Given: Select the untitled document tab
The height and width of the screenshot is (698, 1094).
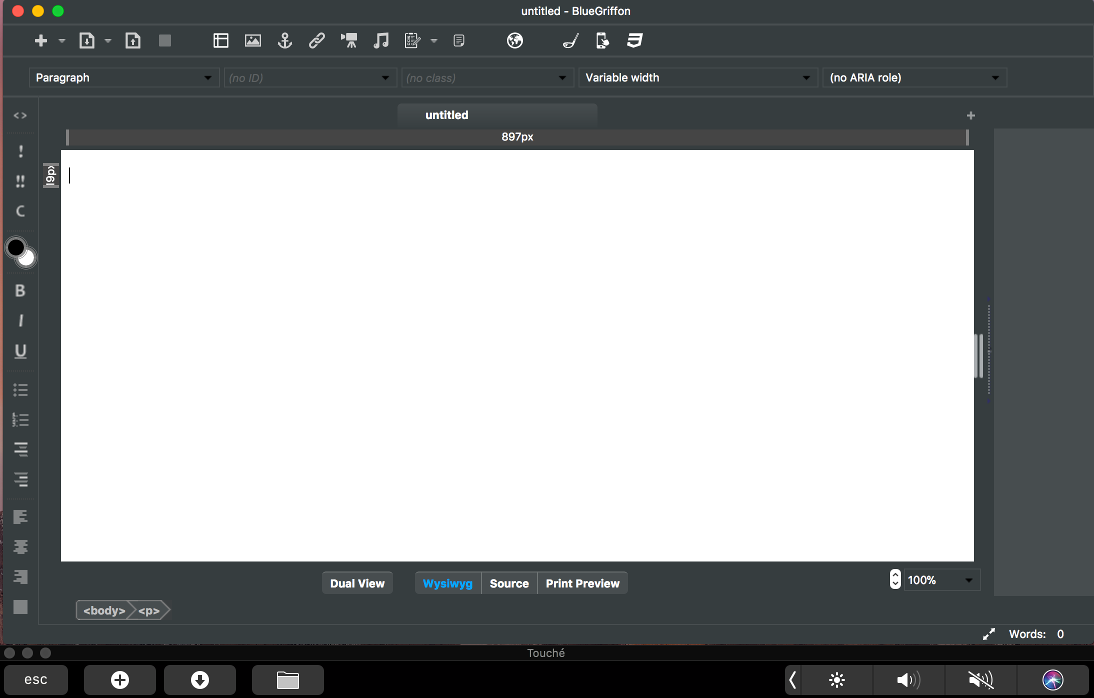Looking at the screenshot, I should pos(497,115).
